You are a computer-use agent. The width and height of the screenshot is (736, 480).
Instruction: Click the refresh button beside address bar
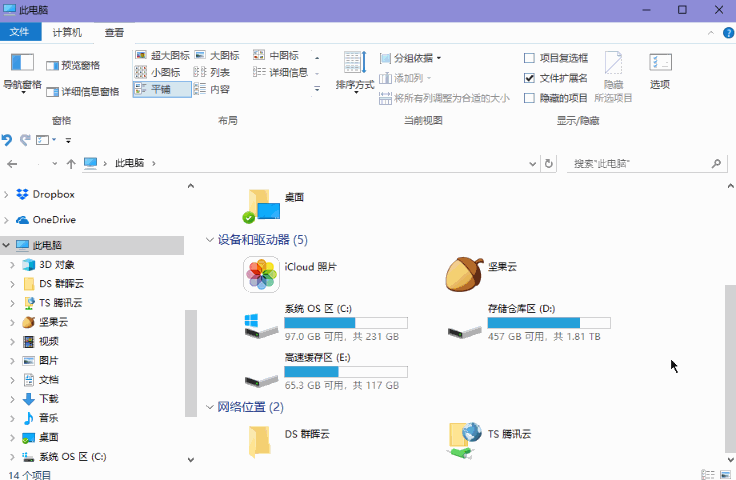548,163
